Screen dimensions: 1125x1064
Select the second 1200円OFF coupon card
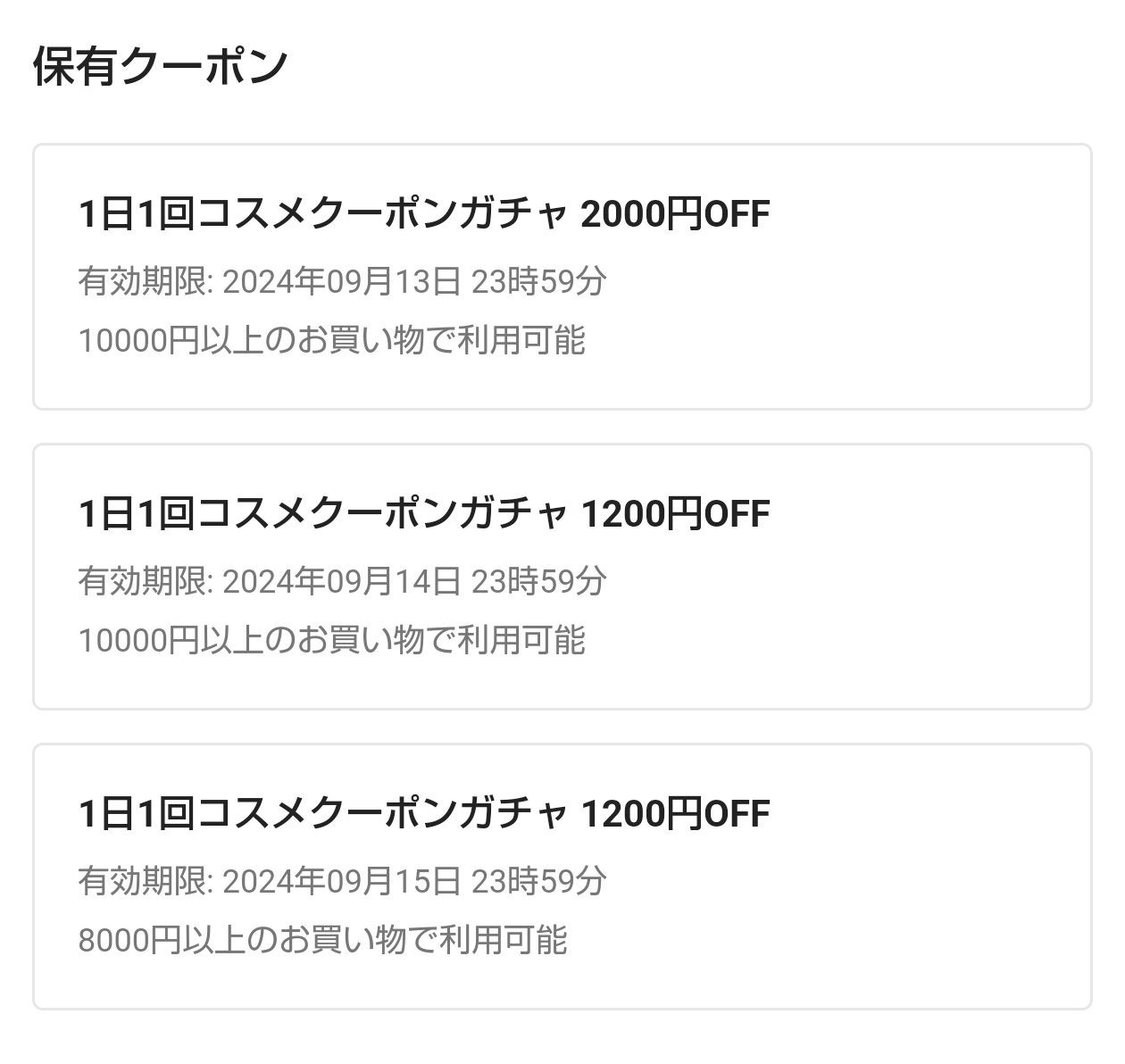point(562,873)
